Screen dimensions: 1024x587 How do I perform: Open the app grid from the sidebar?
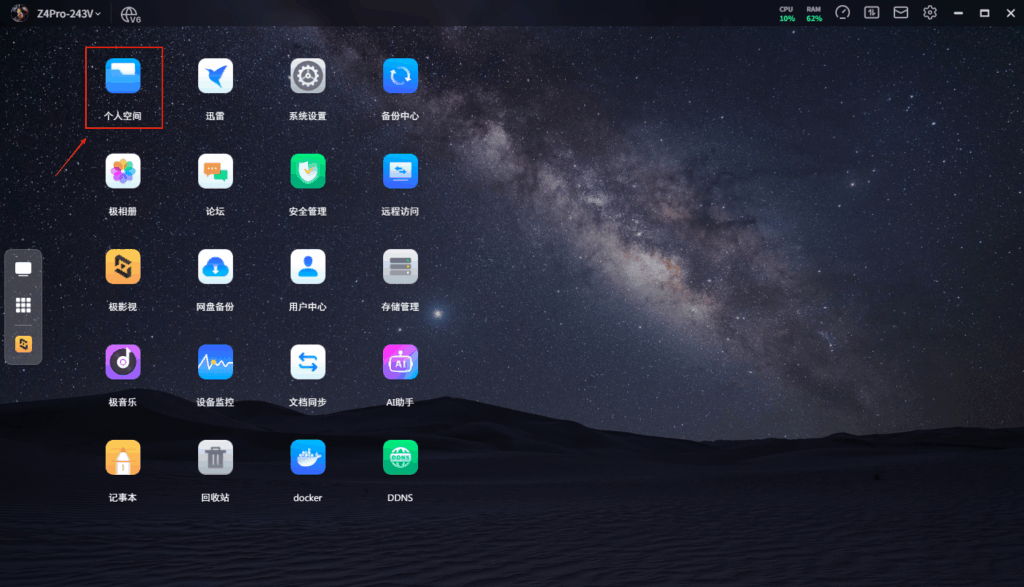tap(23, 306)
